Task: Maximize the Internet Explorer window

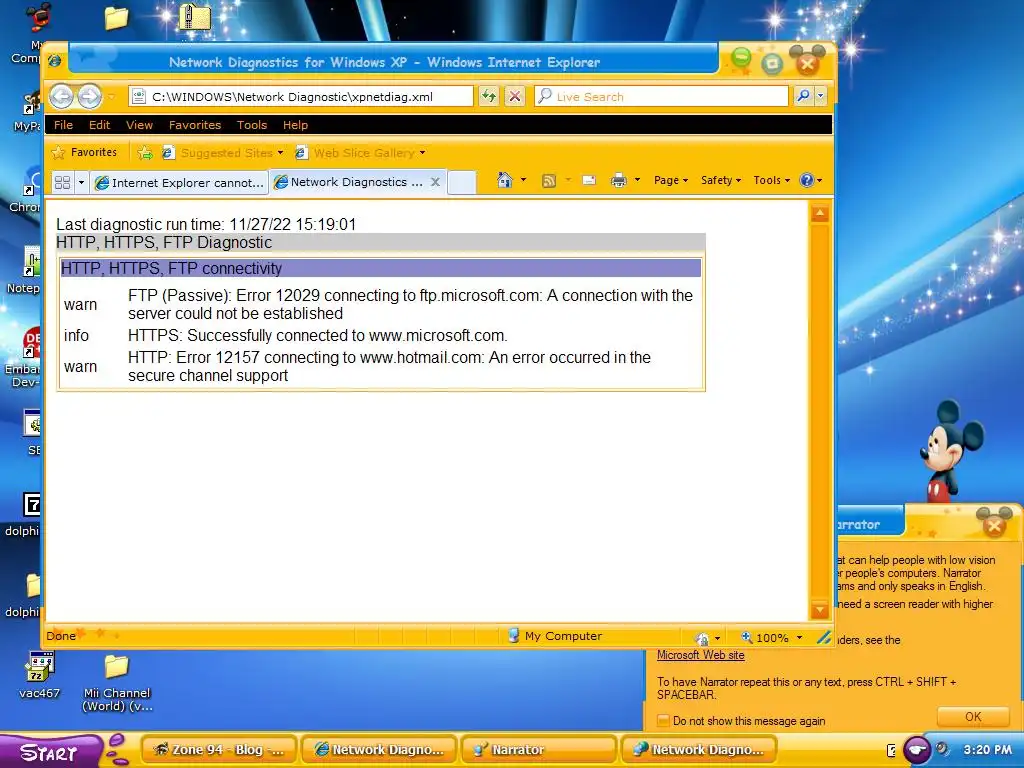Action: tap(772, 63)
